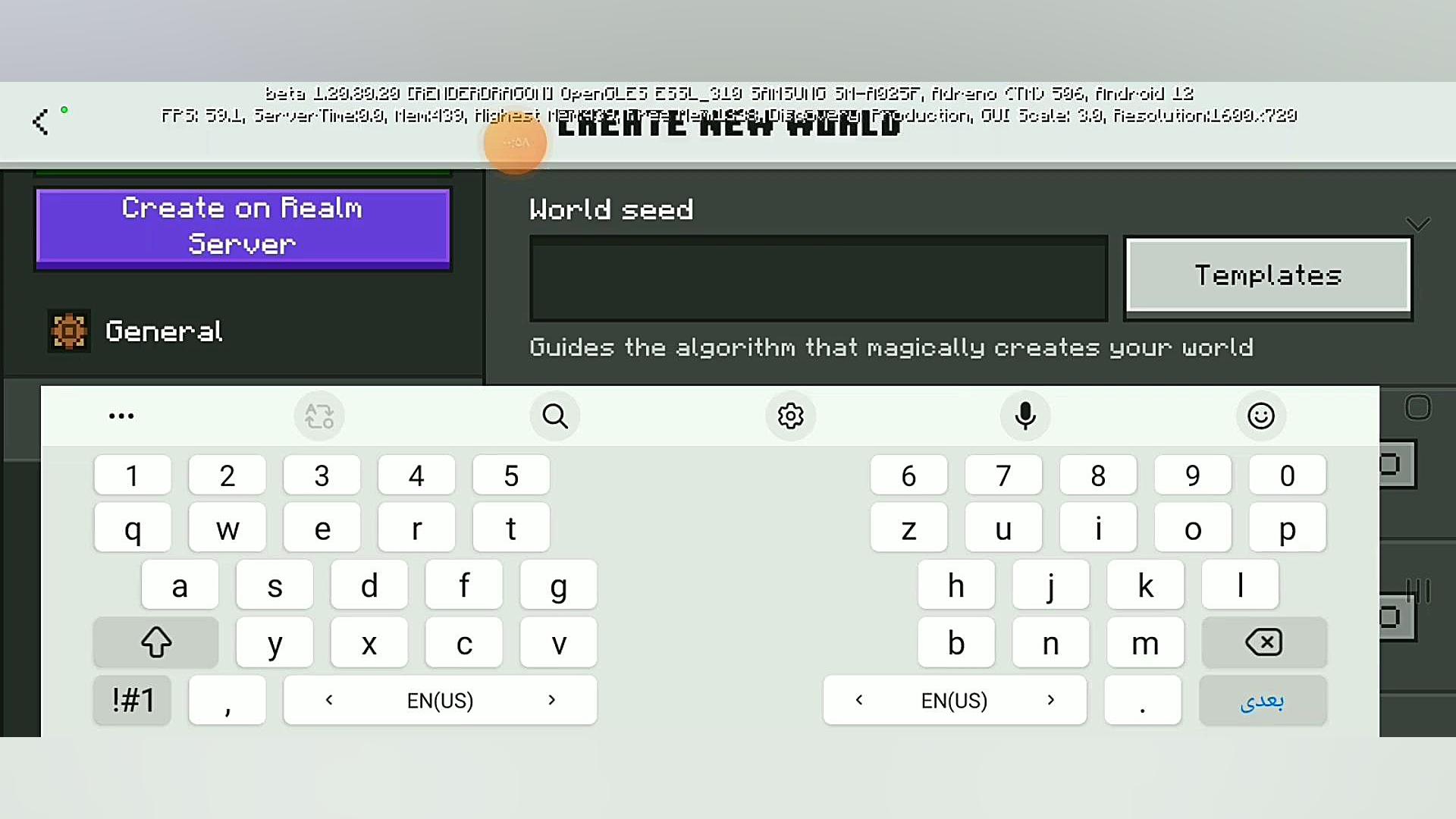This screenshot has width=1456, height=819.
Task: Tap the letter v key
Action: pos(558,642)
